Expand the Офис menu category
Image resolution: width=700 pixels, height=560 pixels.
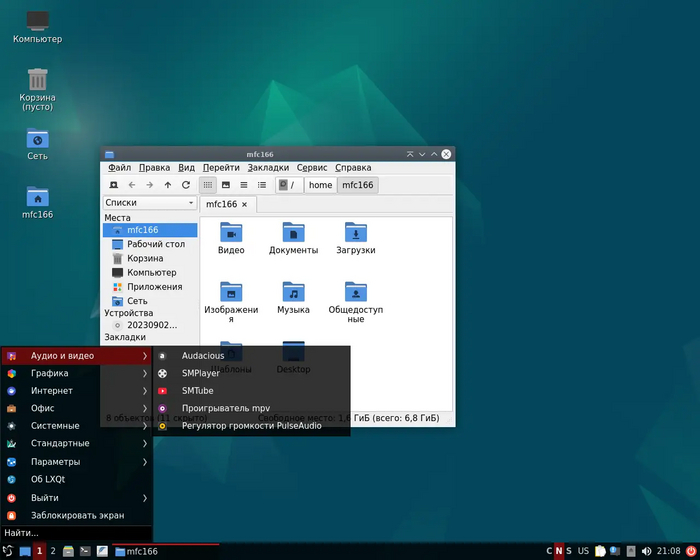point(77,408)
